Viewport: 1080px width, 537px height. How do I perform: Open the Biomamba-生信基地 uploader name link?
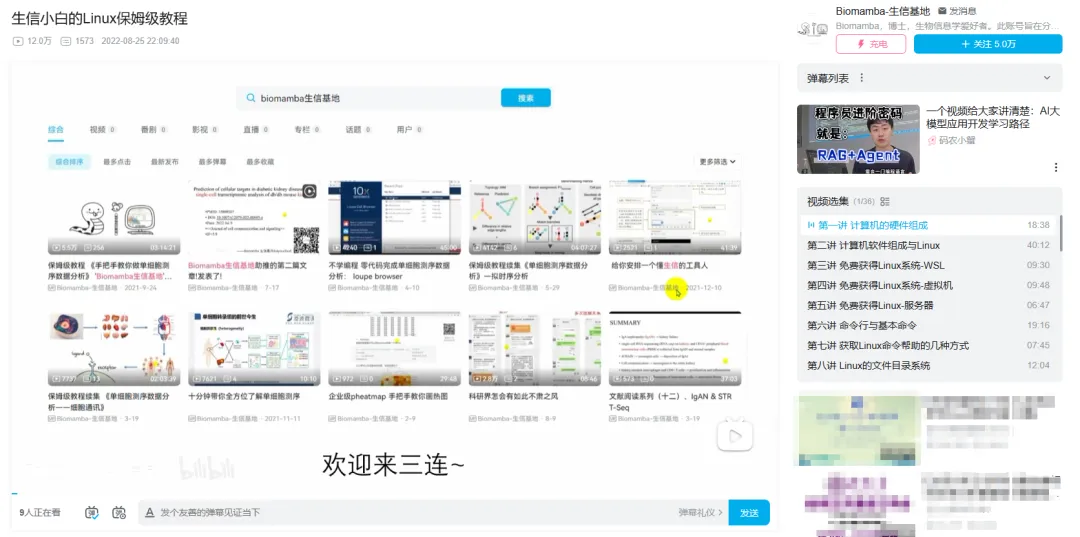click(882, 12)
